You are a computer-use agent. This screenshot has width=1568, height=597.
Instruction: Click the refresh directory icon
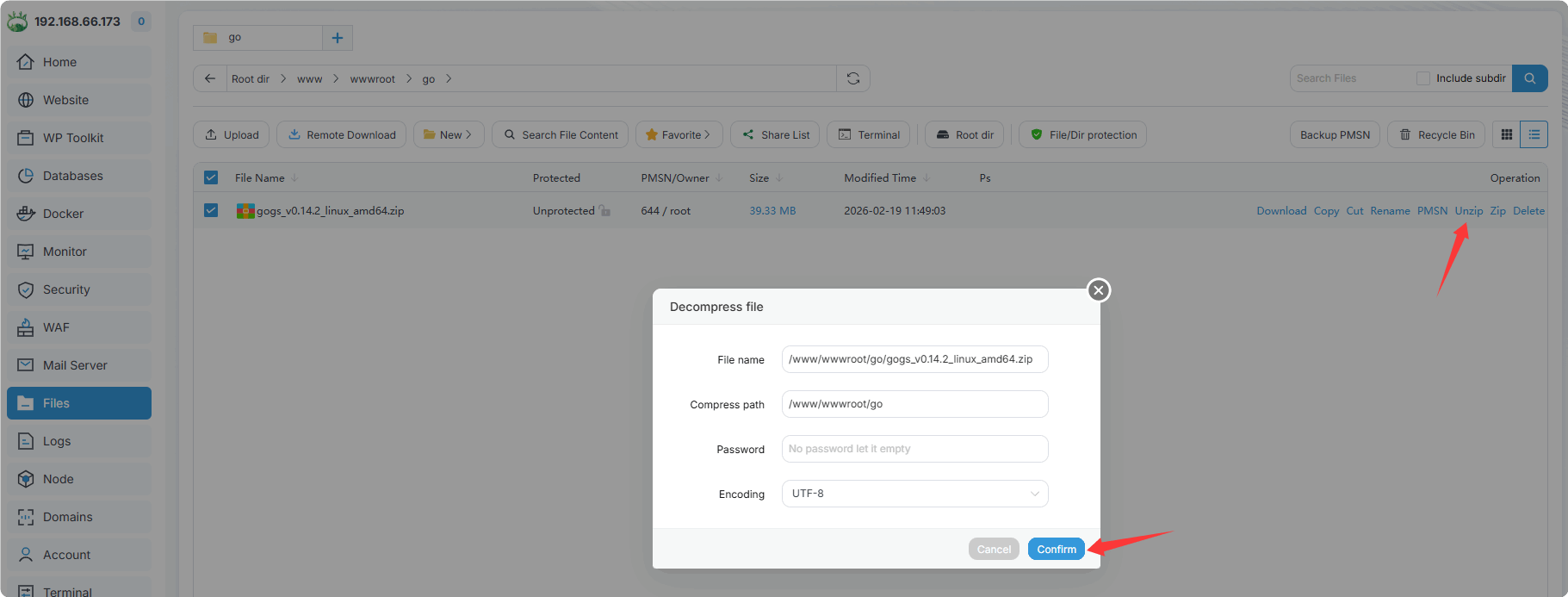pyautogui.click(x=852, y=78)
